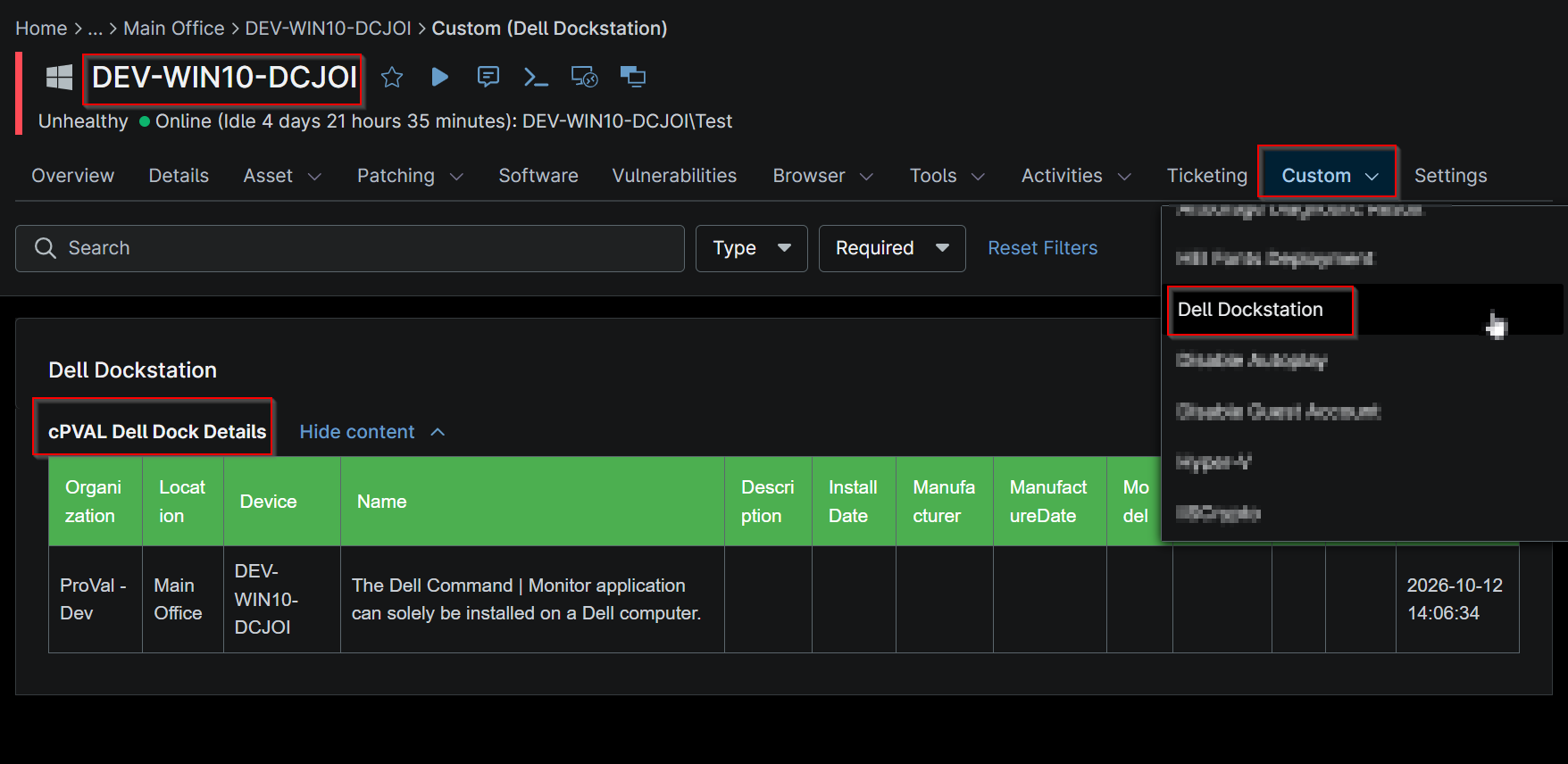1568x764 pixels.
Task: Click Hide content to collapse the table
Action: tap(372, 432)
